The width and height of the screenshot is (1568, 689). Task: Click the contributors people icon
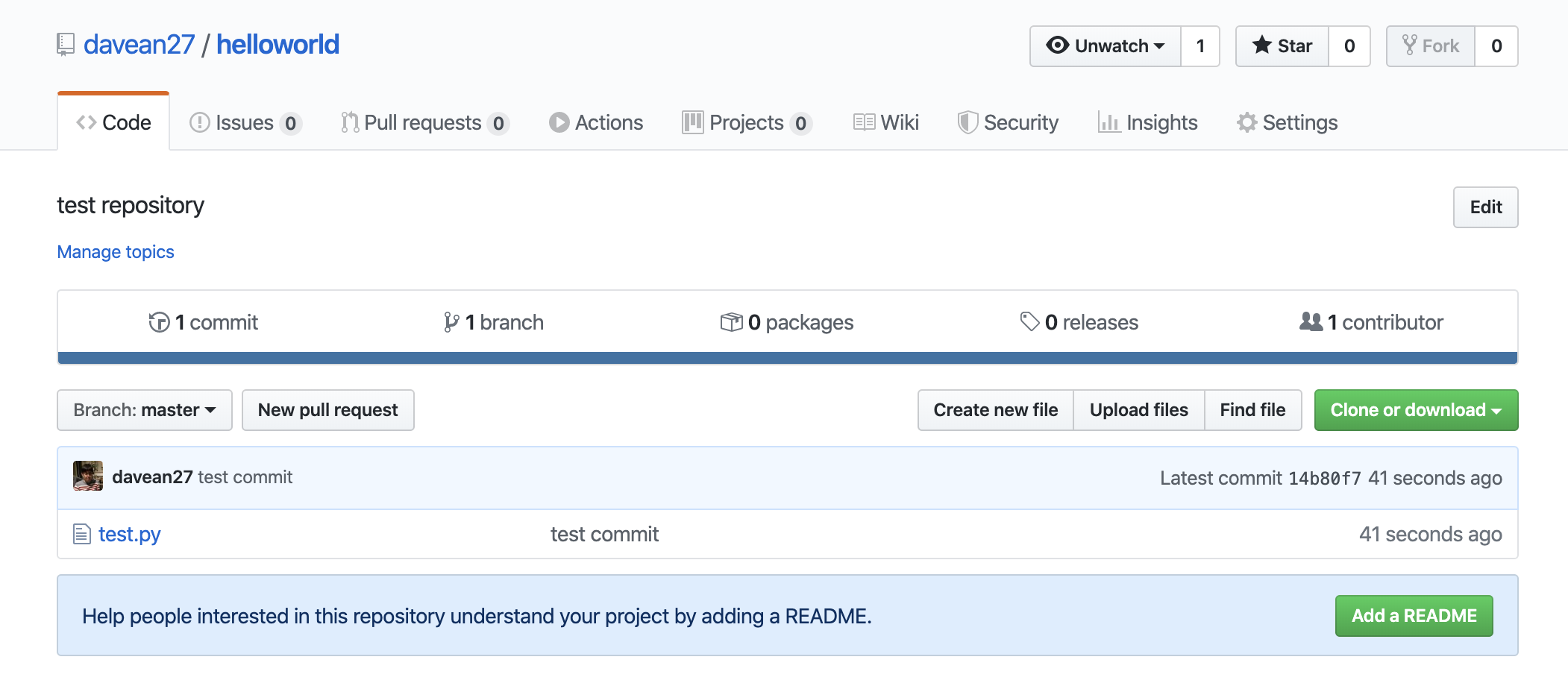point(1311,321)
